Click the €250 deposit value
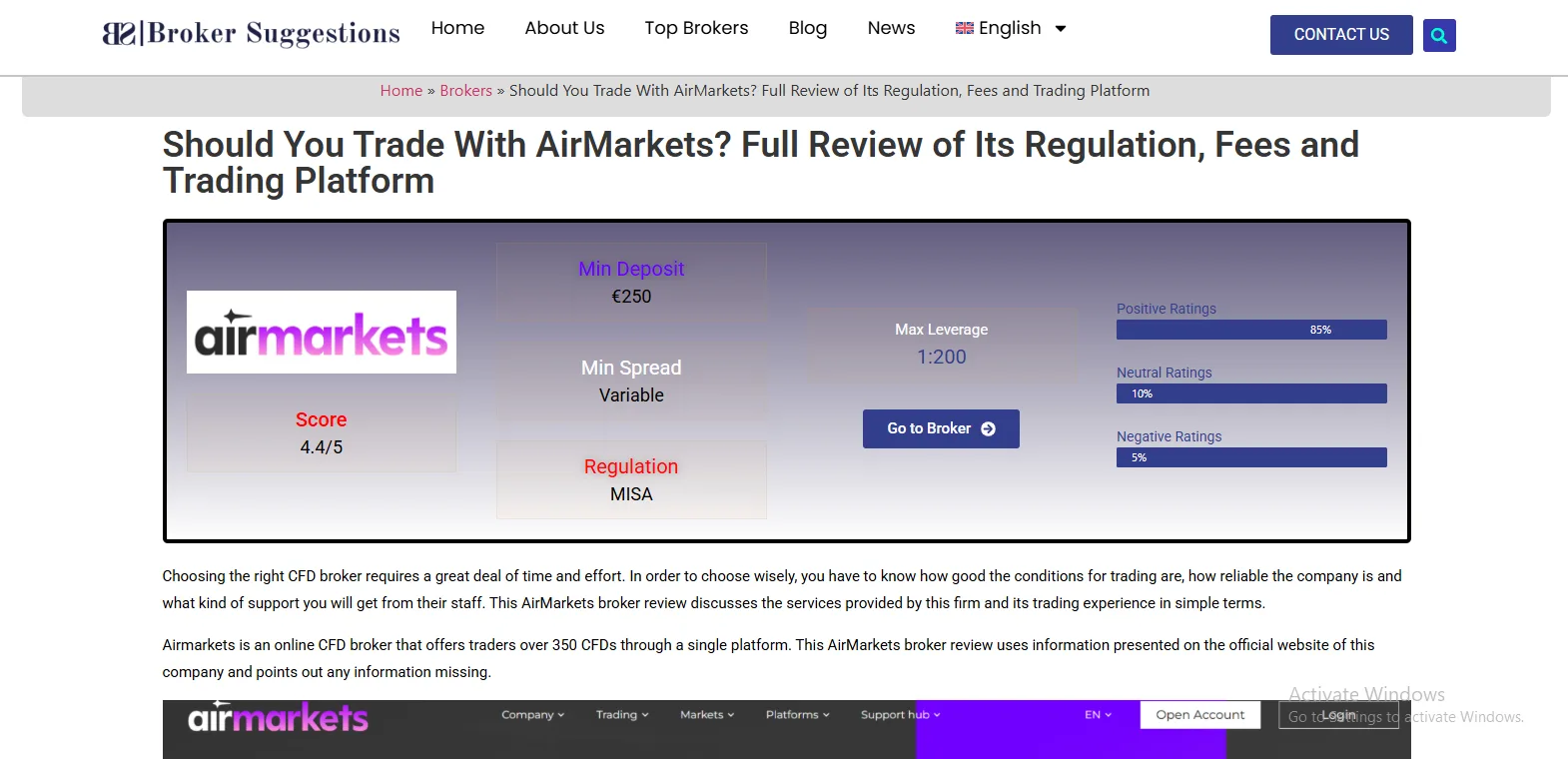The height and width of the screenshot is (759, 1568). click(x=631, y=297)
